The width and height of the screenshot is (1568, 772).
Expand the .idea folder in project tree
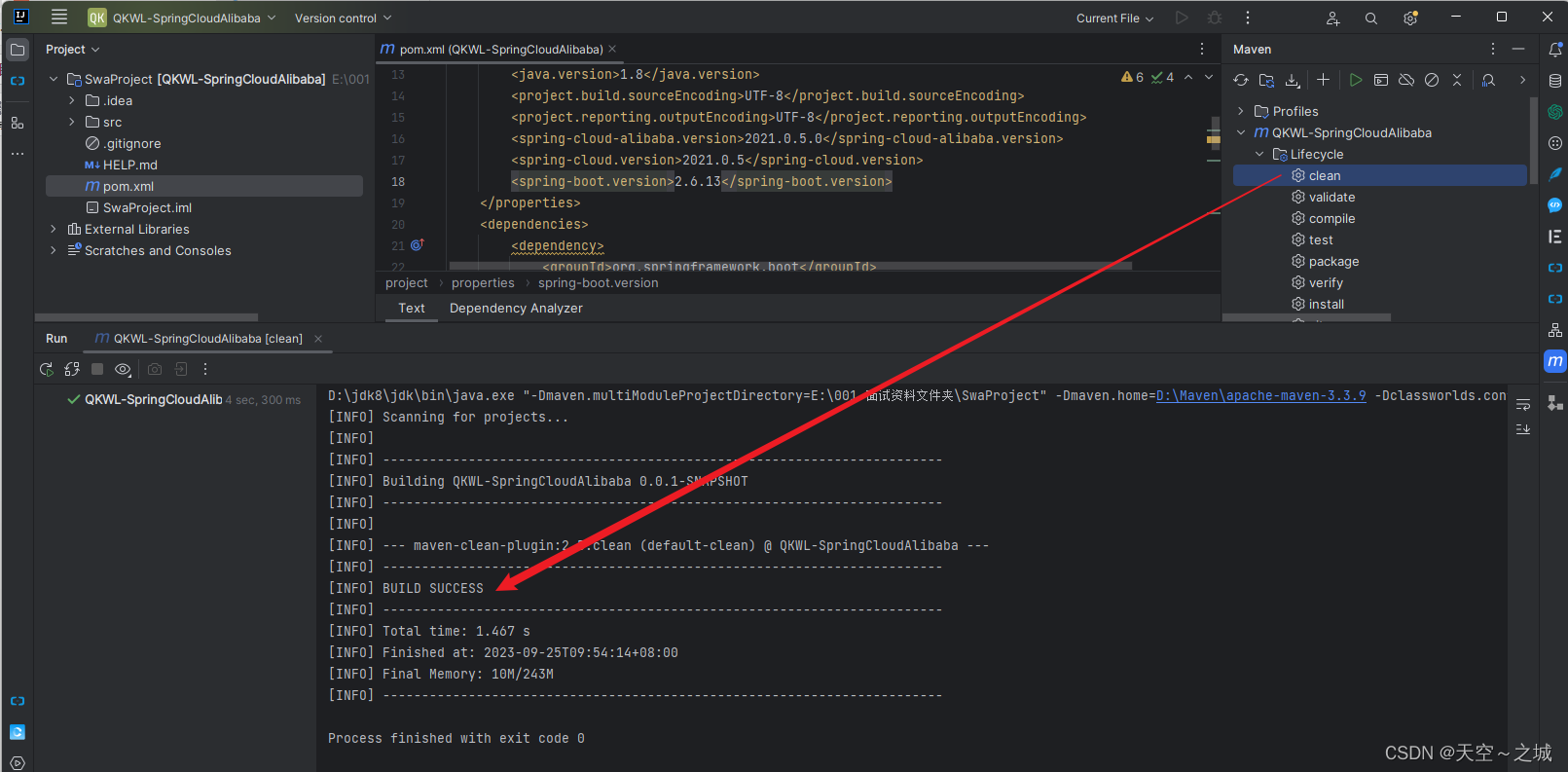72,100
